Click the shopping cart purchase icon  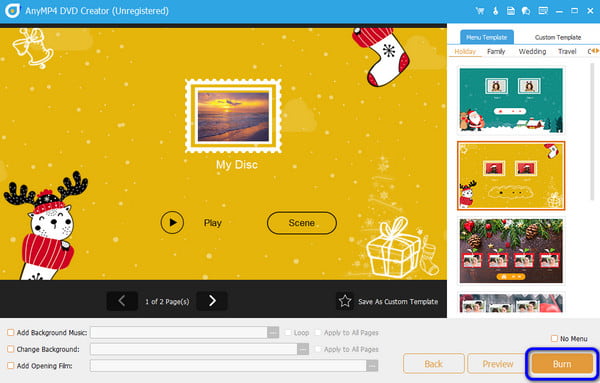tap(479, 11)
